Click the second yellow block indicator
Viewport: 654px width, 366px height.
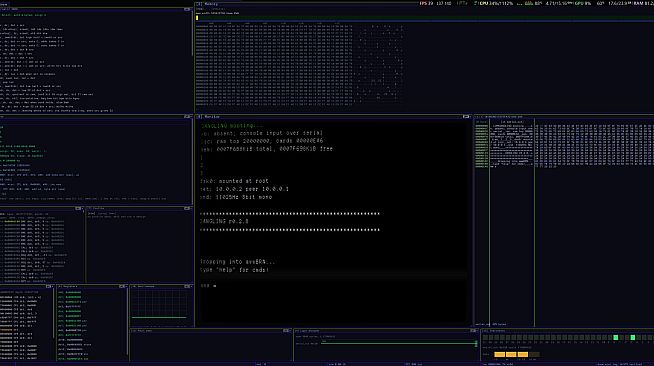point(511,355)
